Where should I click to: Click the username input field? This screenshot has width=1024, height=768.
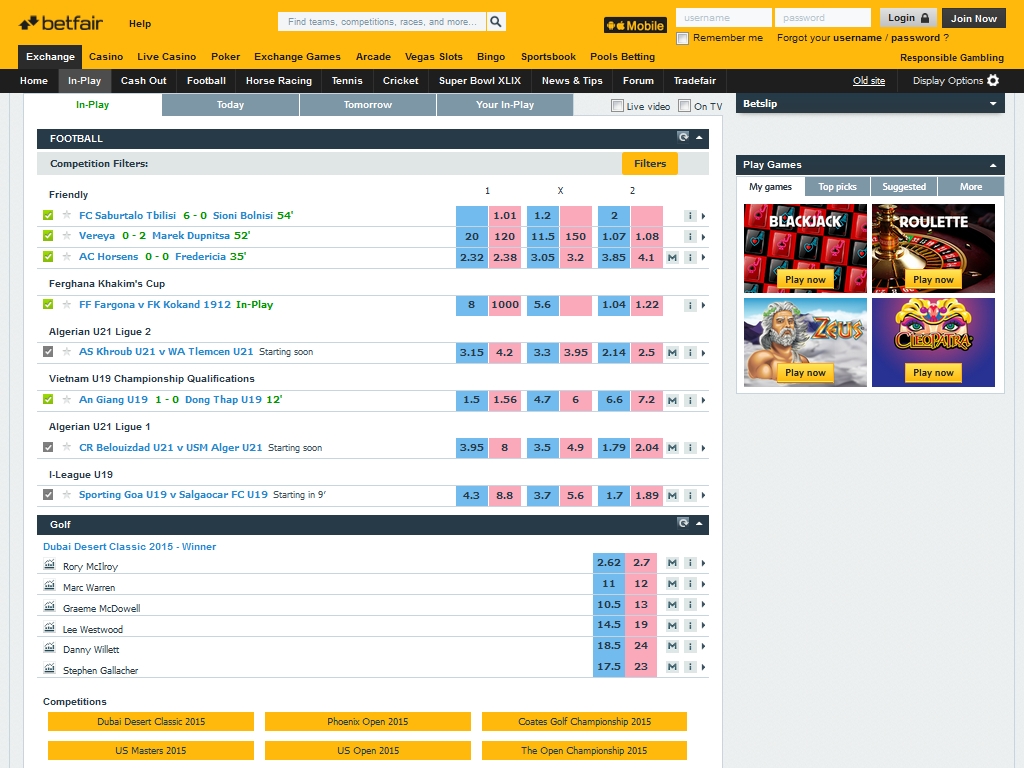click(723, 18)
